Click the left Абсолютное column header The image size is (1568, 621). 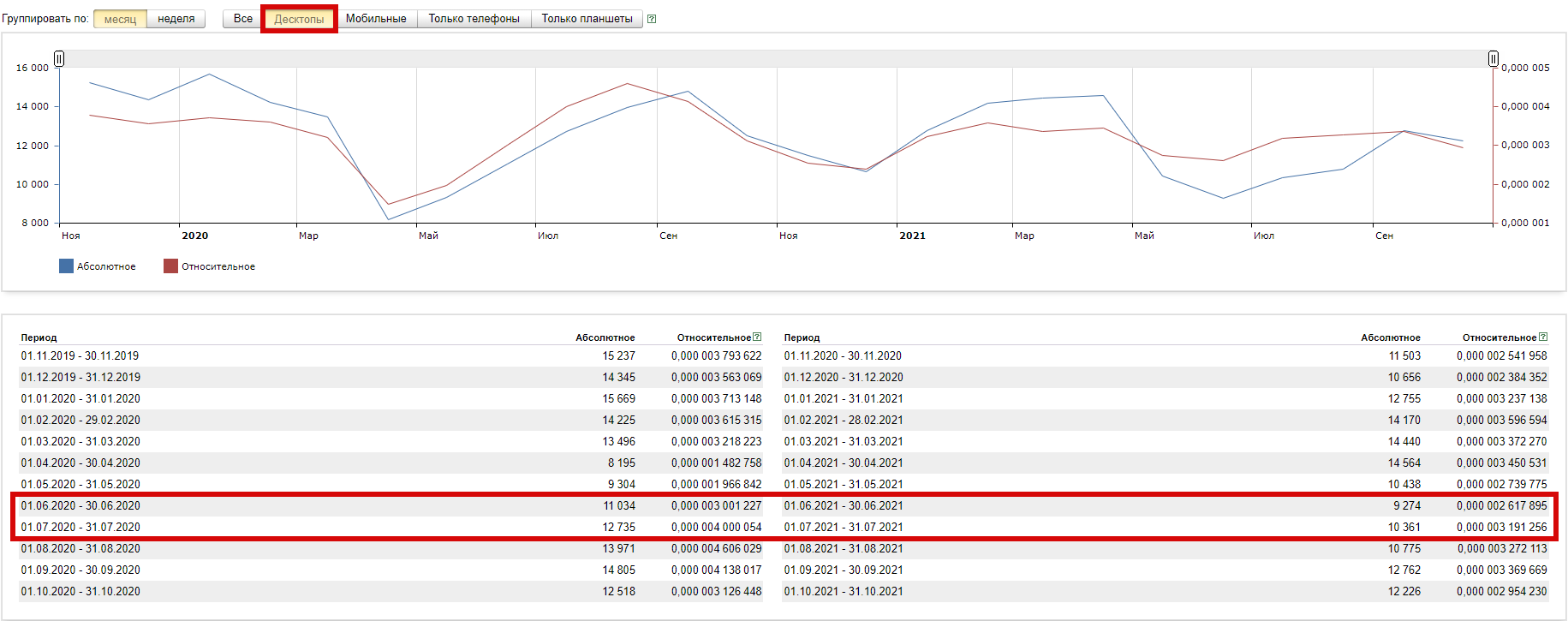pyautogui.click(x=605, y=337)
